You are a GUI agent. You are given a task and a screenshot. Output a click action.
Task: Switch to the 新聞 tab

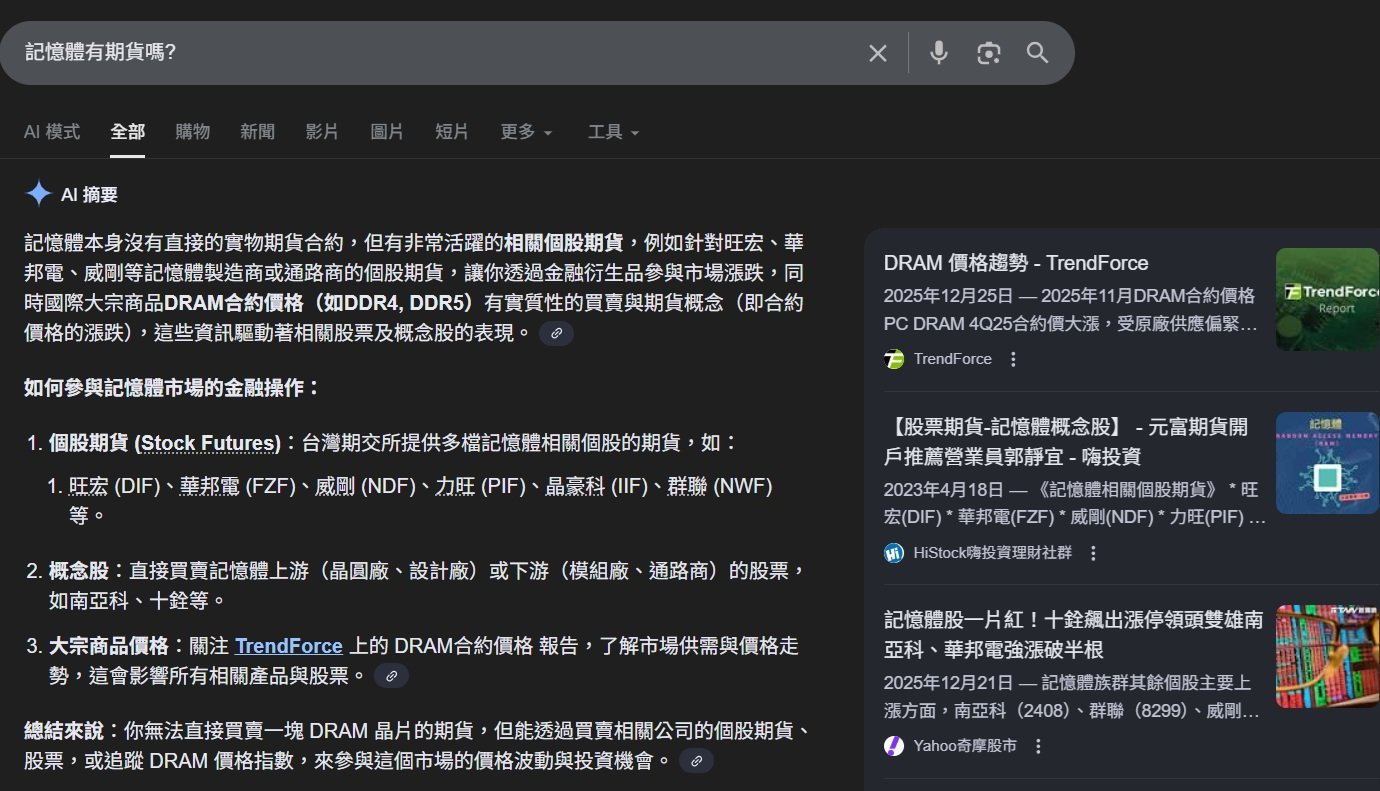(x=258, y=131)
